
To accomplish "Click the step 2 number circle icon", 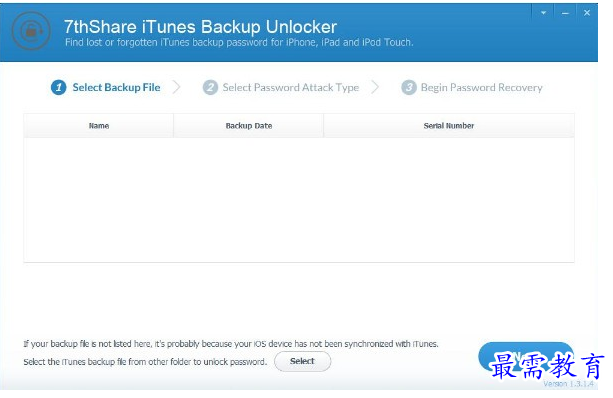I will tap(210, 87).
